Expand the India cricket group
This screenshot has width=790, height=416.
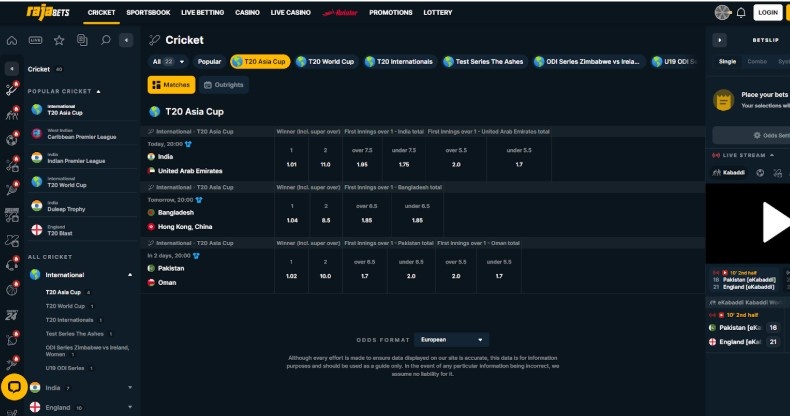(130, 387)
